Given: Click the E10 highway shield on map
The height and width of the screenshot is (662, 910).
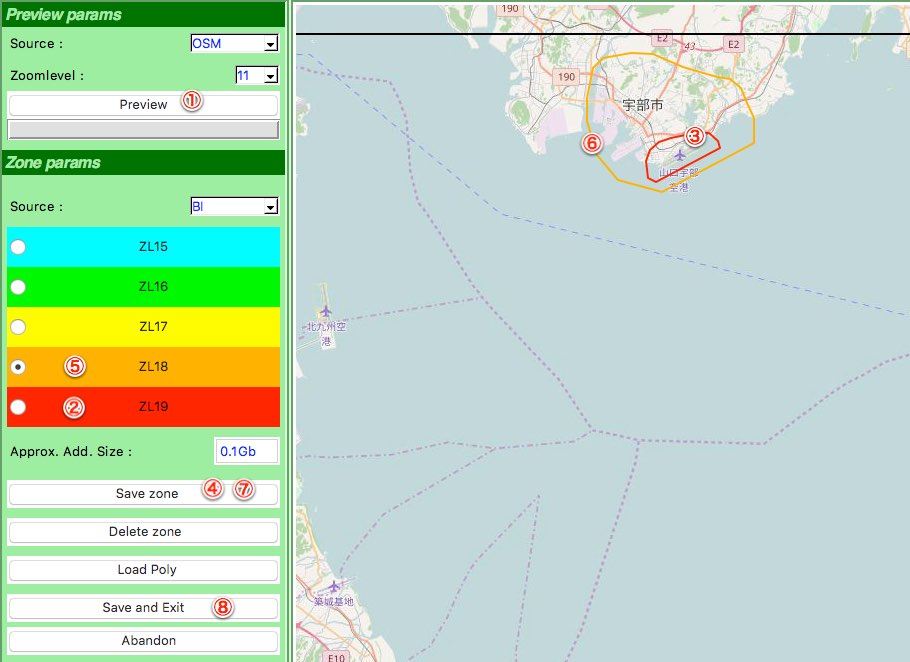Looking at the screenshot, I should pos(336,656).
